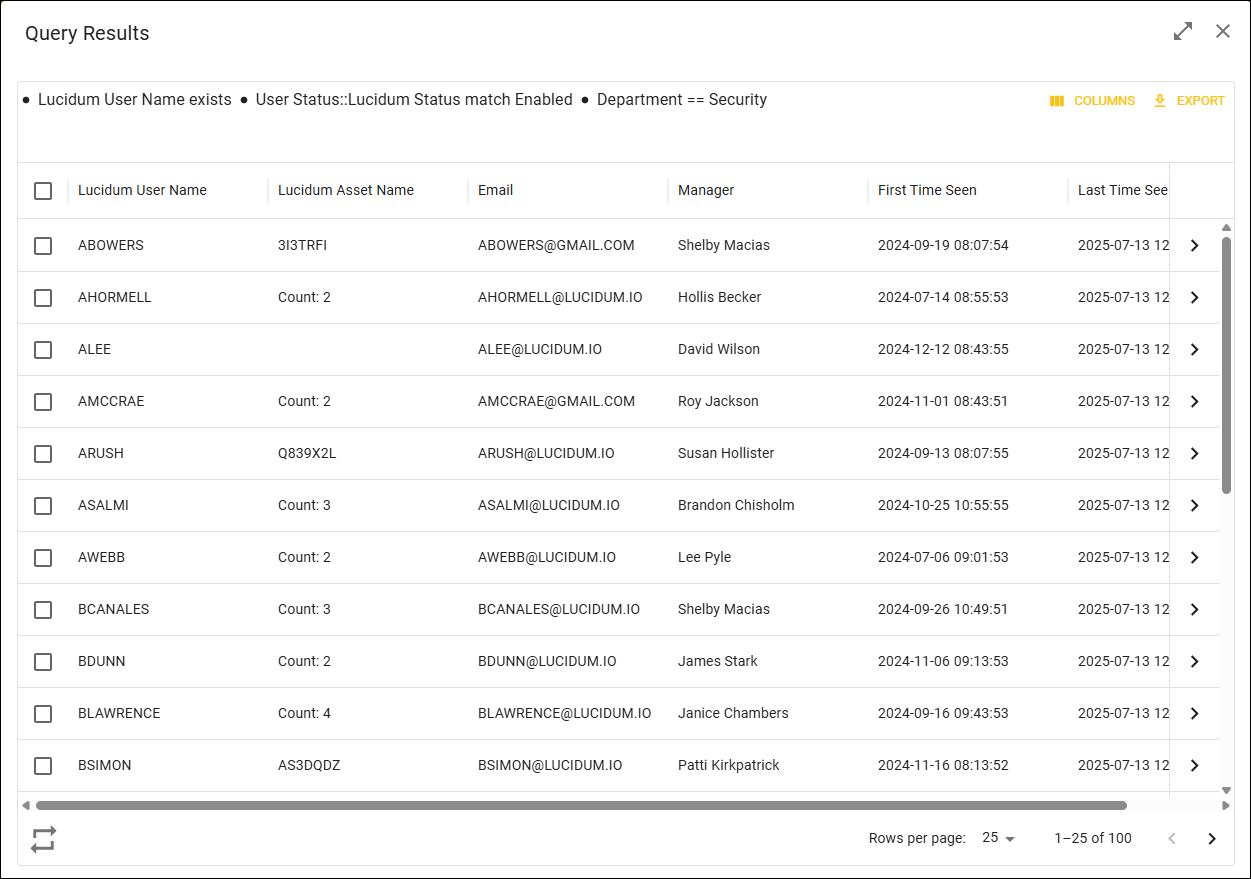
Task: Click first seen 2024-07-06 09:01:53
Action: coord(943,557)
